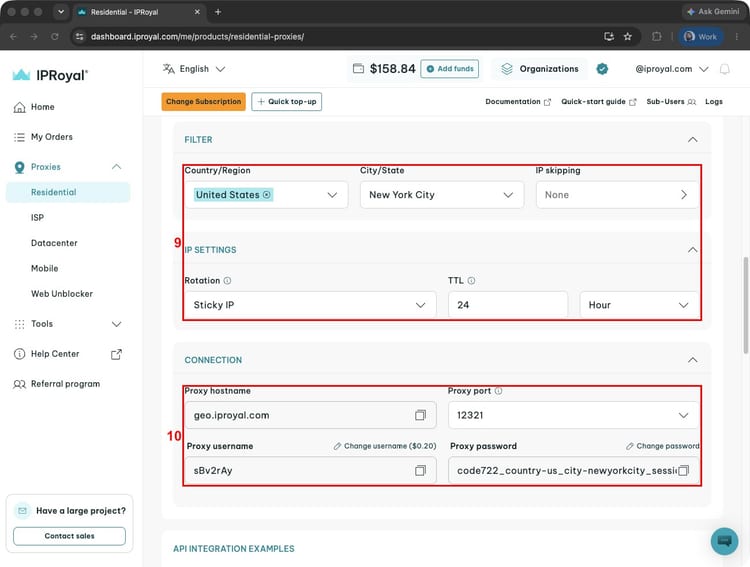
Task: Collapse the FILTER section
Action: pos(692,140)
